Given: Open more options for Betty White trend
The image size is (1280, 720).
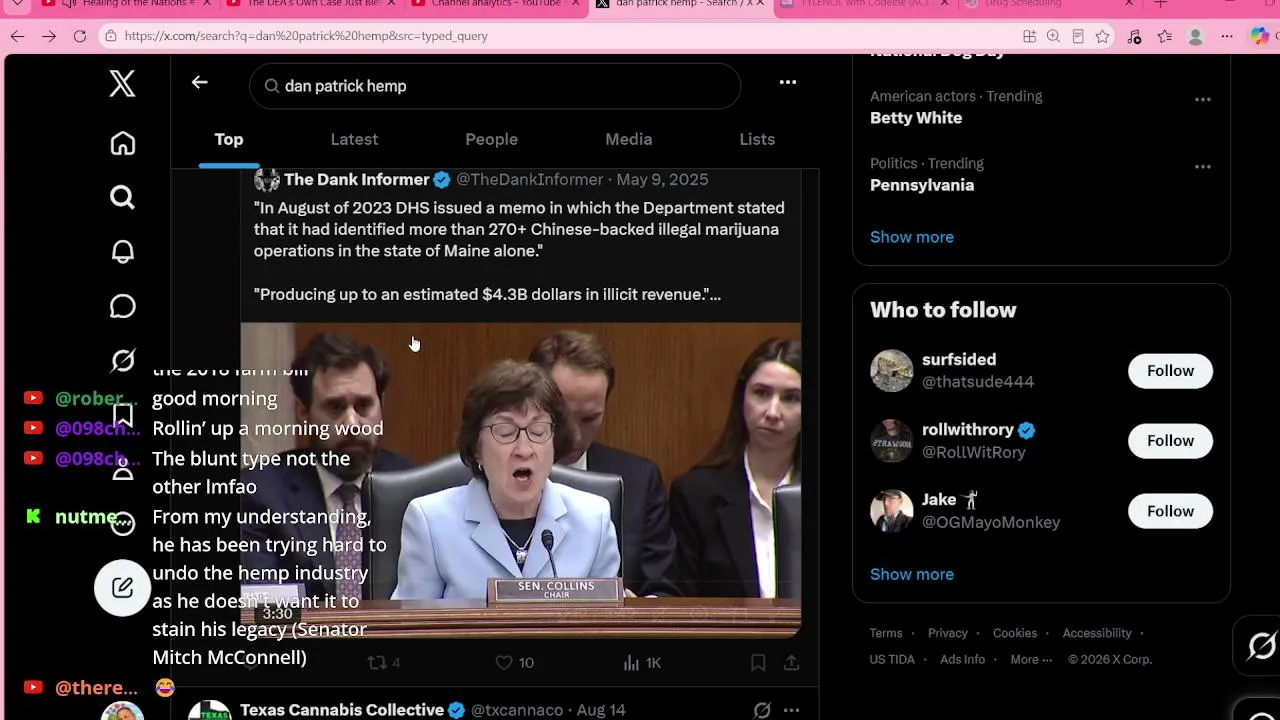Looking at the screenshot, I should click(1203, 99).
